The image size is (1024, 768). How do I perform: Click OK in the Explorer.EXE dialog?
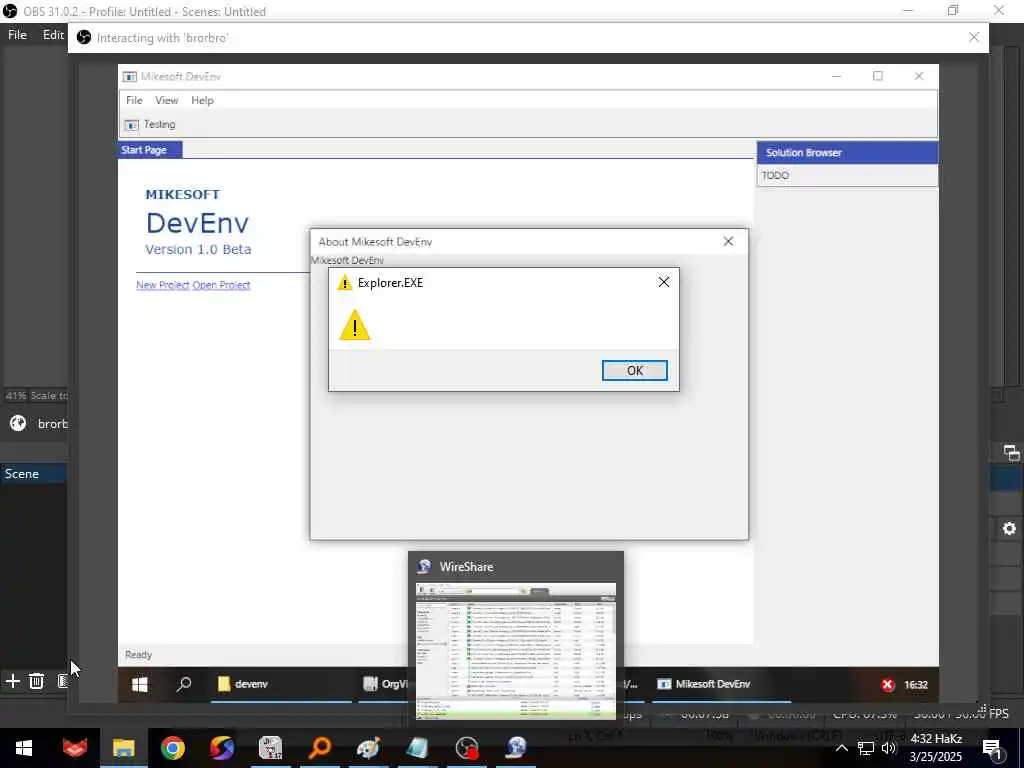(x=634, y=370)
